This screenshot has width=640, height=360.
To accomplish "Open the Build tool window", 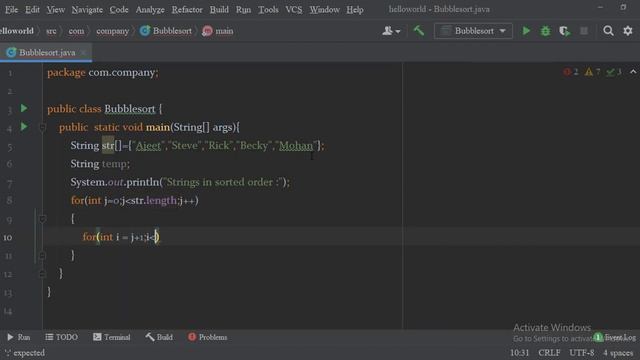I will (159, 337).
